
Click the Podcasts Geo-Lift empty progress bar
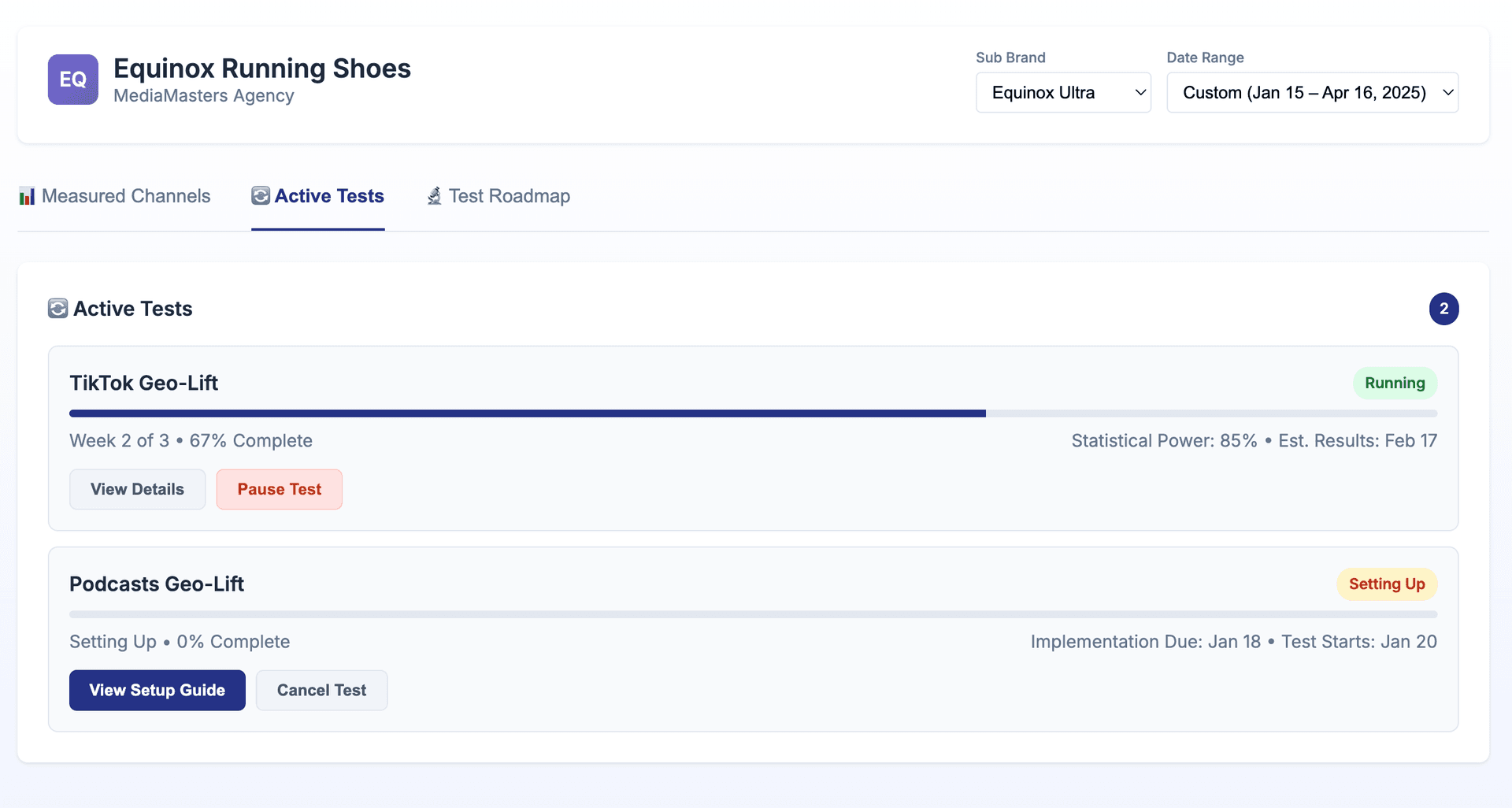[x=753, y=614]
